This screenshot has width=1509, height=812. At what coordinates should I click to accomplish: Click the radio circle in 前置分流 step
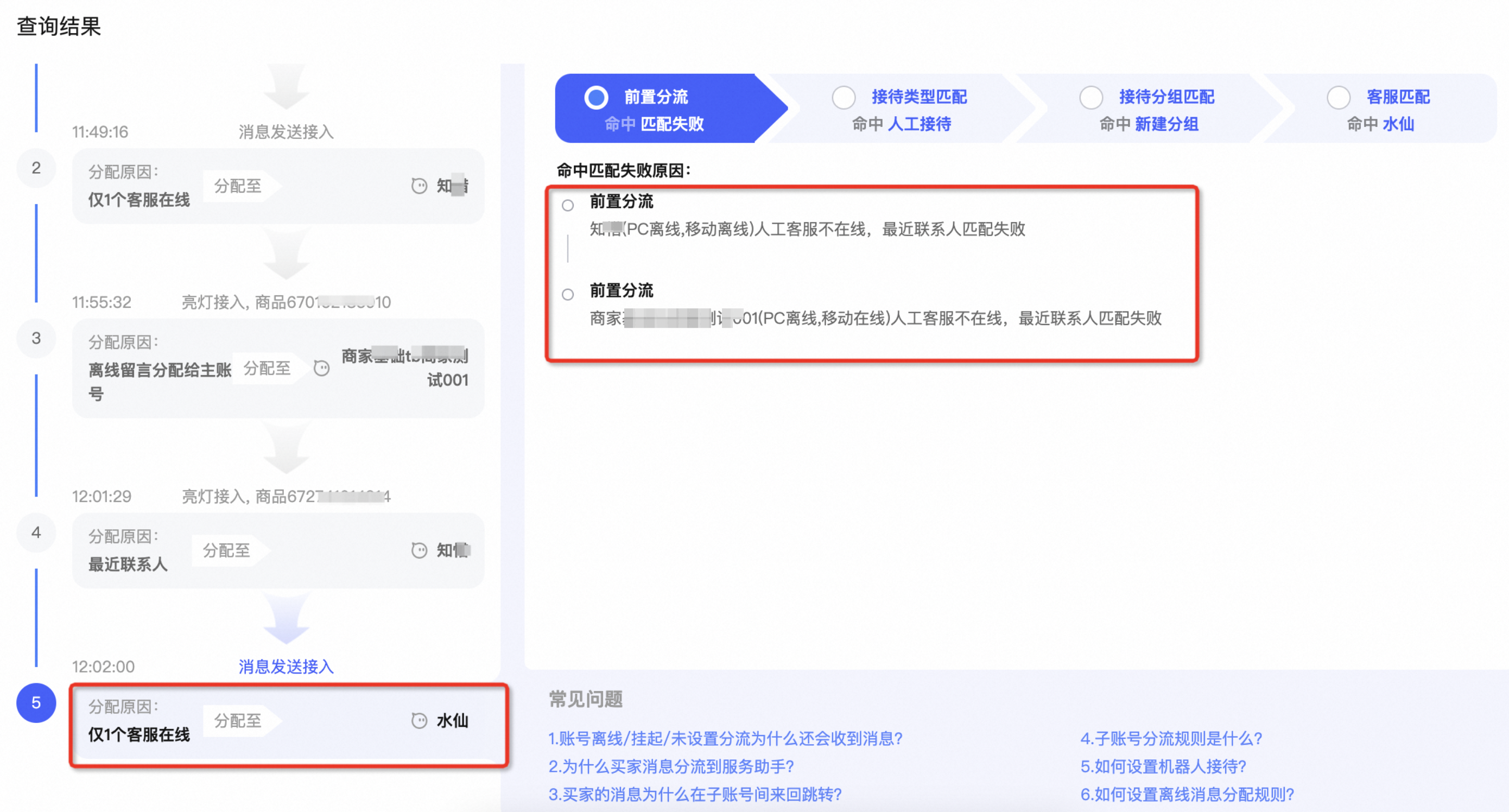(x=597, y=97)
